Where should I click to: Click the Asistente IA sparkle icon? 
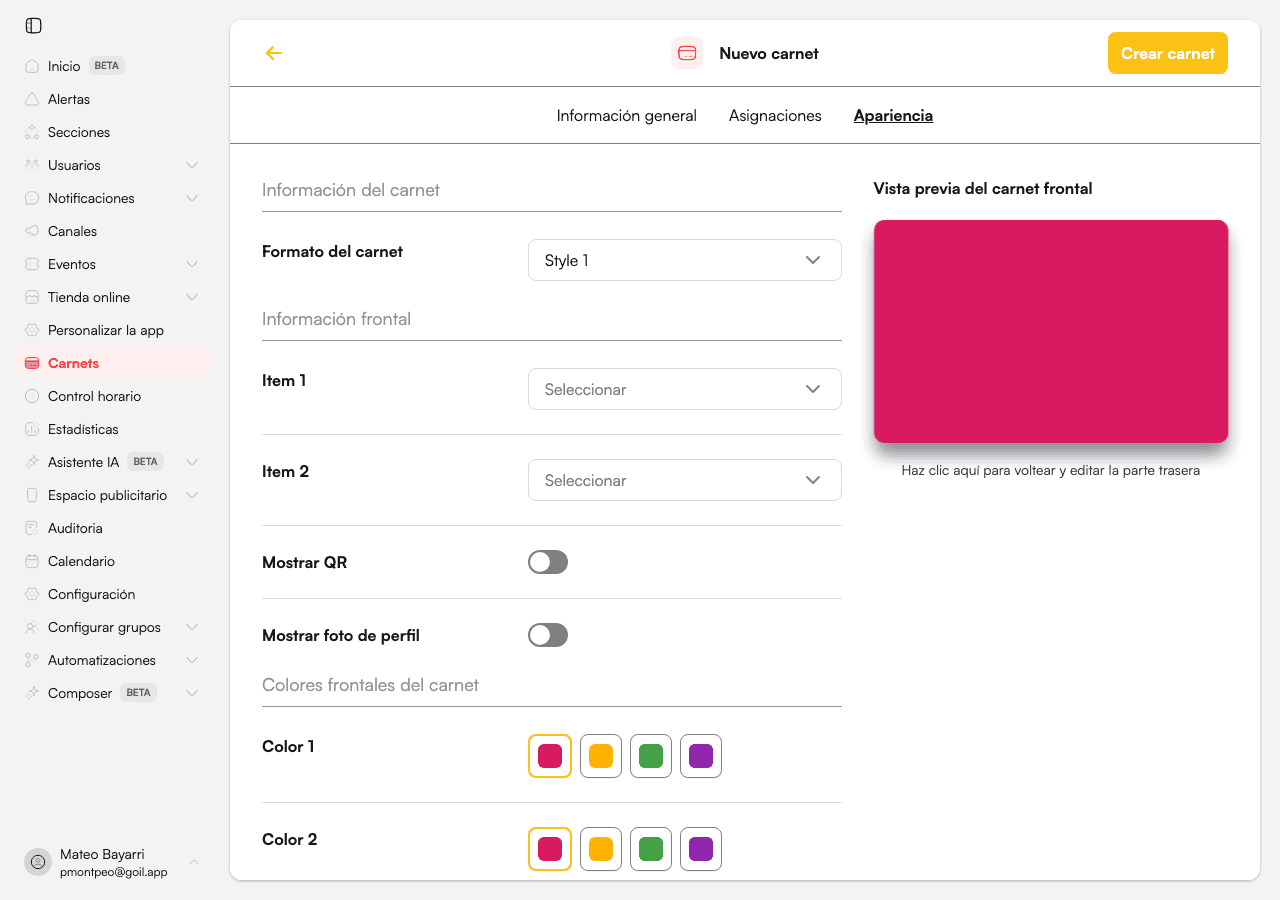32,462
